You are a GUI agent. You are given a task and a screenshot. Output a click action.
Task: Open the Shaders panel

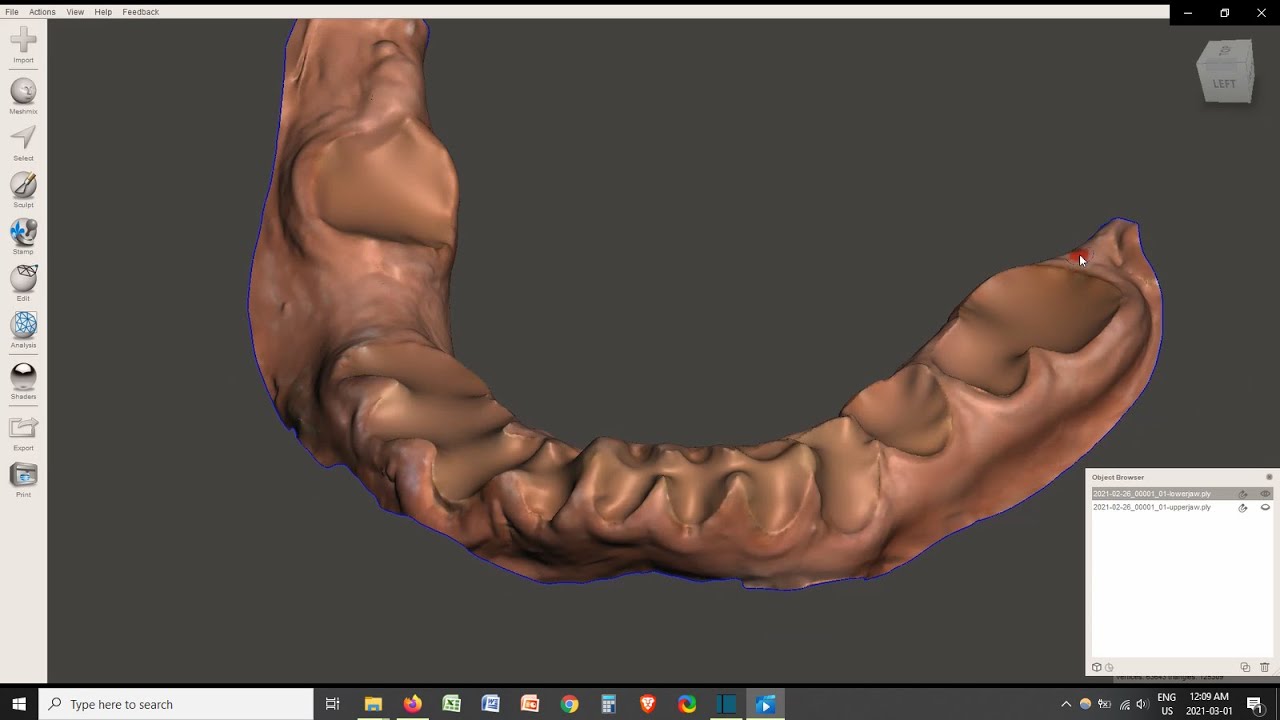coord(23,381)
